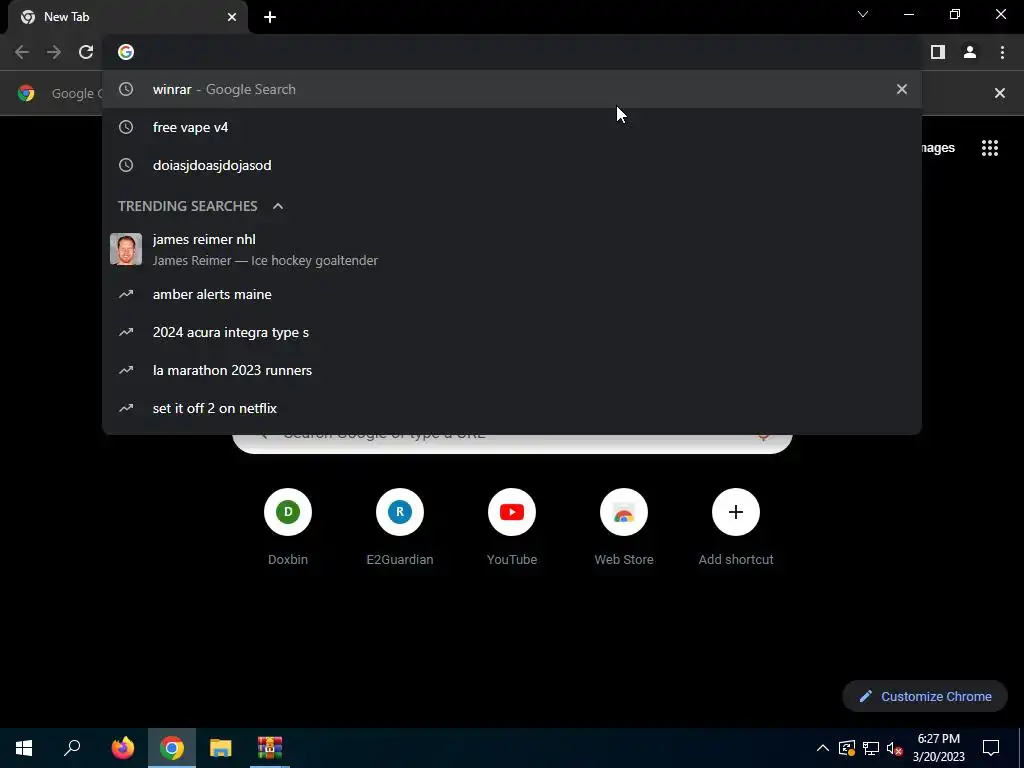Select the New Tab browser tab
1024x768 pixels.
pos(128,17)
